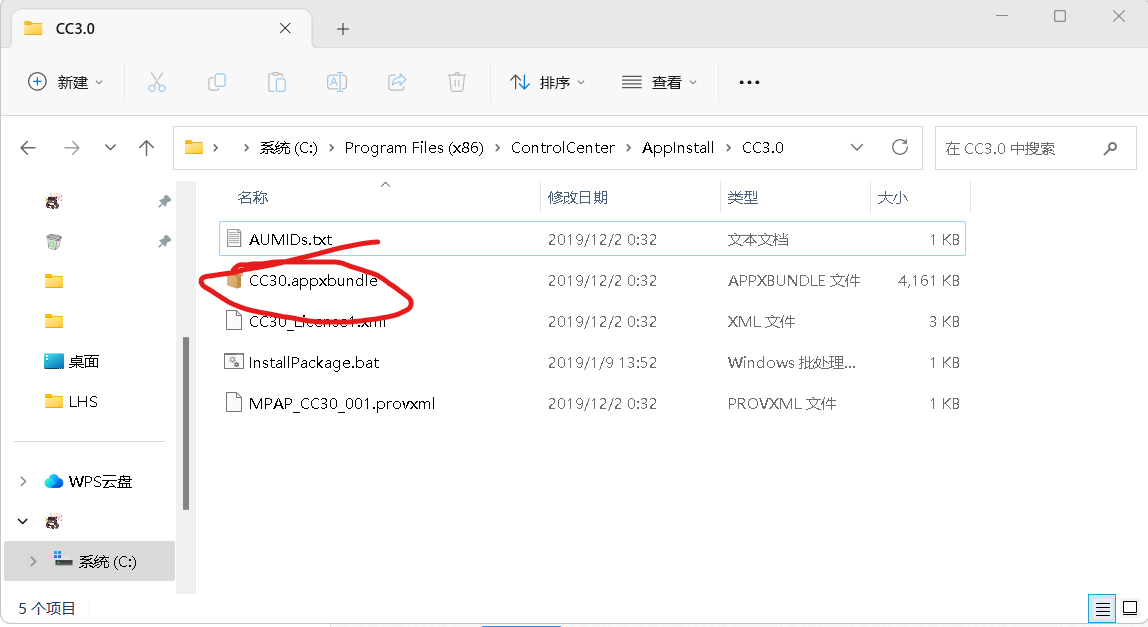Click the Cut scissors icon
Viewport: 1148px width, 627px height.
pos(157,82)
